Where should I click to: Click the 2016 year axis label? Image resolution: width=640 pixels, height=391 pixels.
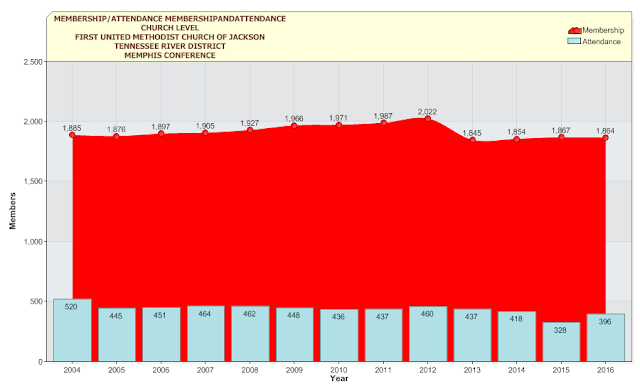pyautogui.click(x=605, y=370)
